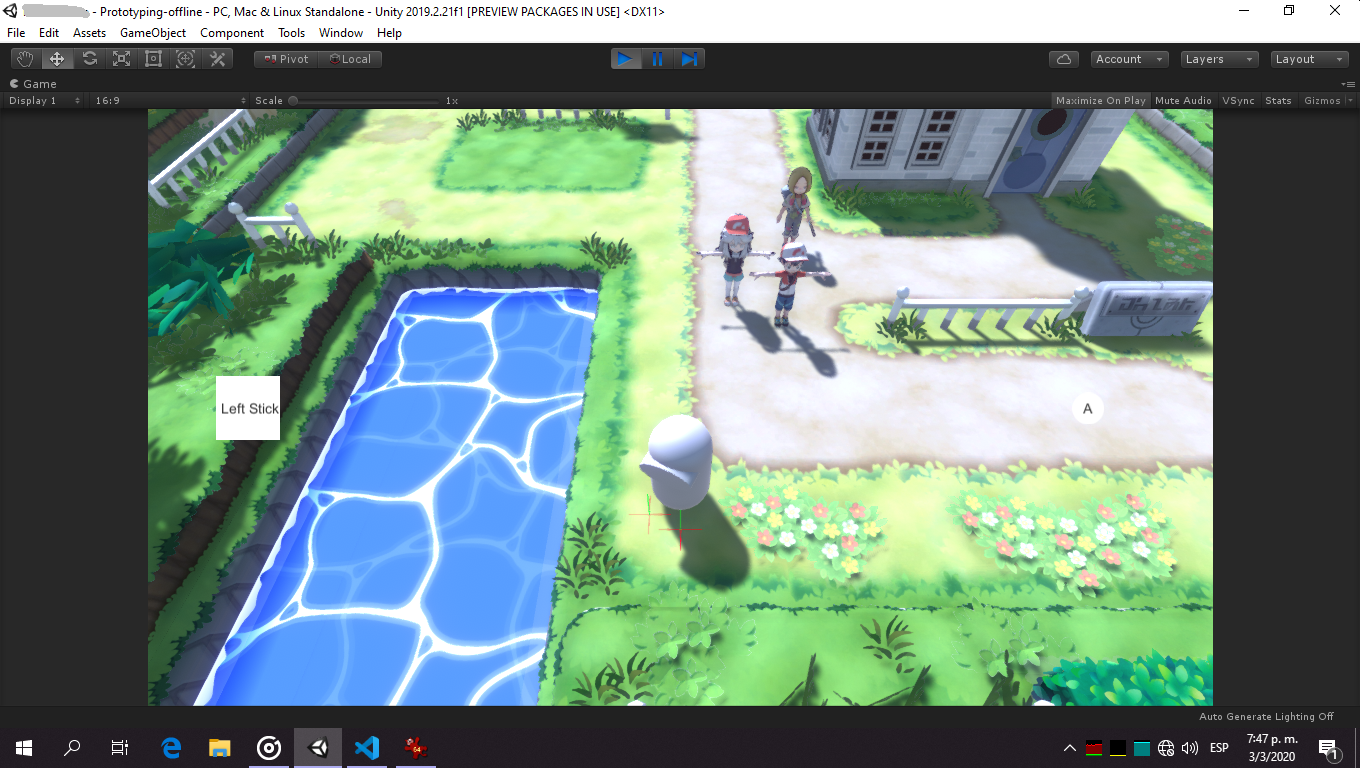Open Unity Hub from the taskbar
Screen dimensions: 1360x768
coord(269,747)
